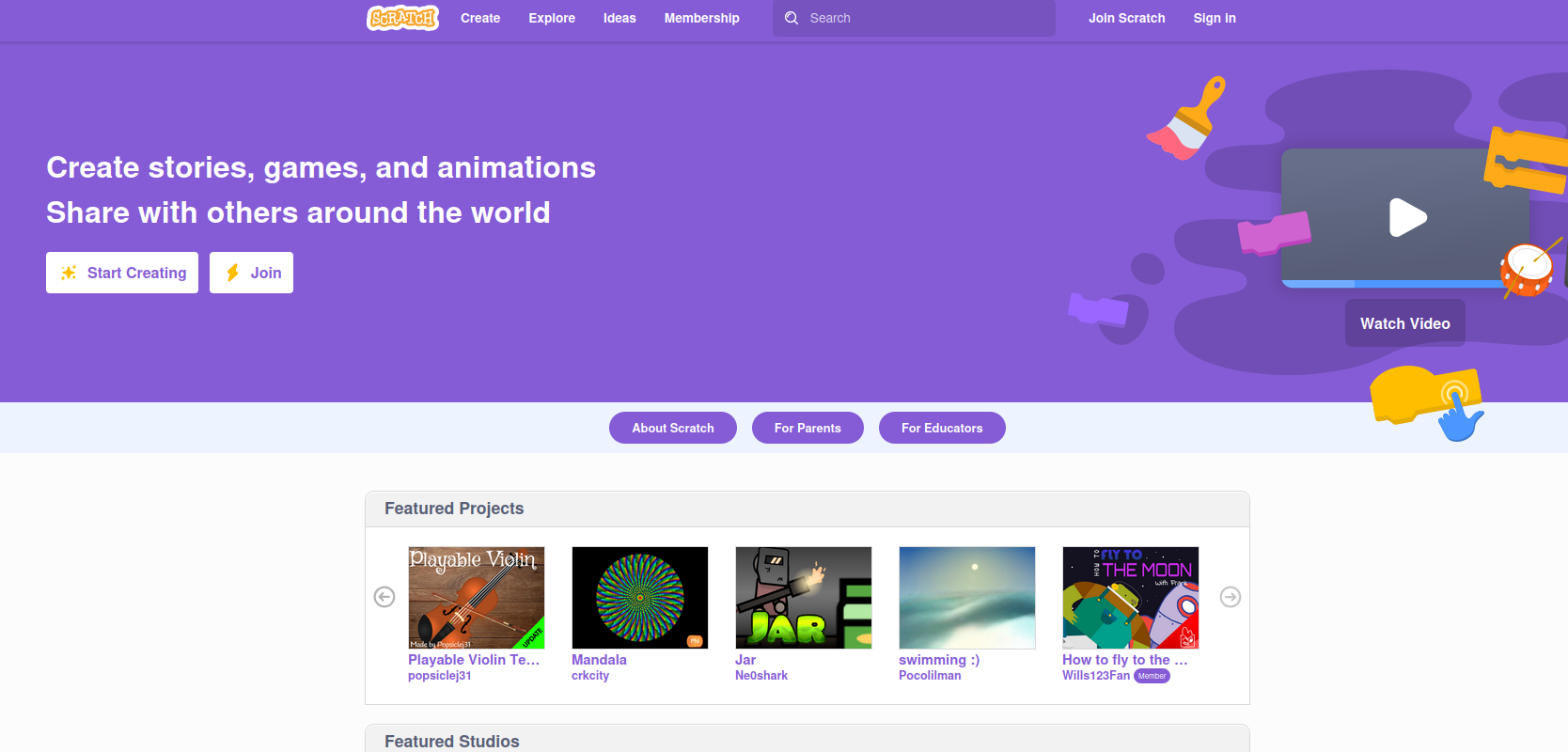The height and width of the screenshot is (752, 1568).
Task: Click the swimming :) title link
Action: (939, 660)
